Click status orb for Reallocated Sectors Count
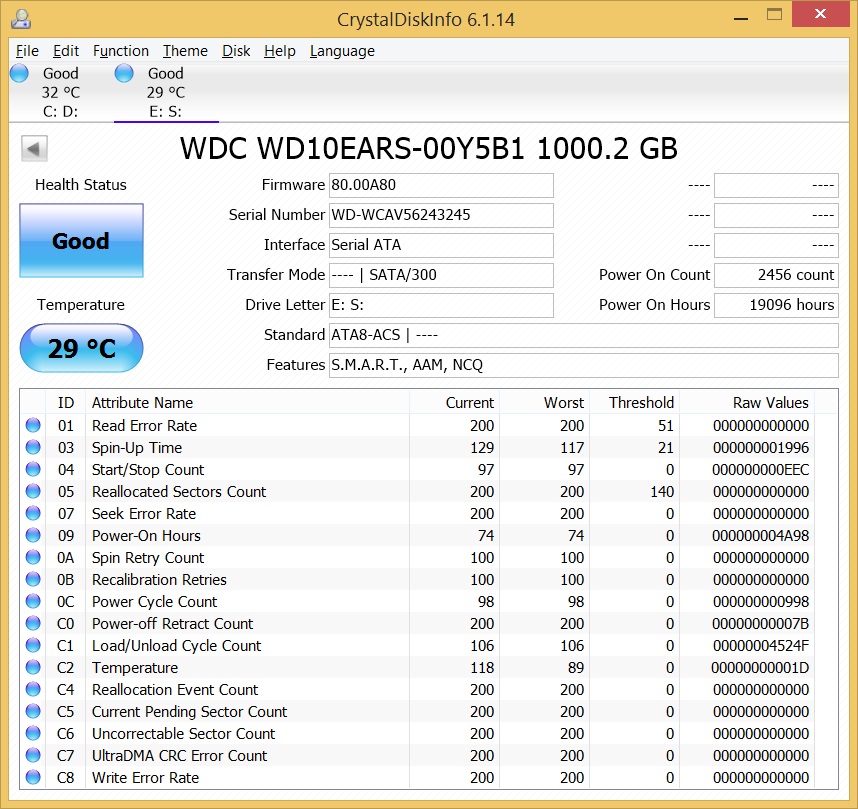The image size is (858, 809). click(x=33, y=491)
